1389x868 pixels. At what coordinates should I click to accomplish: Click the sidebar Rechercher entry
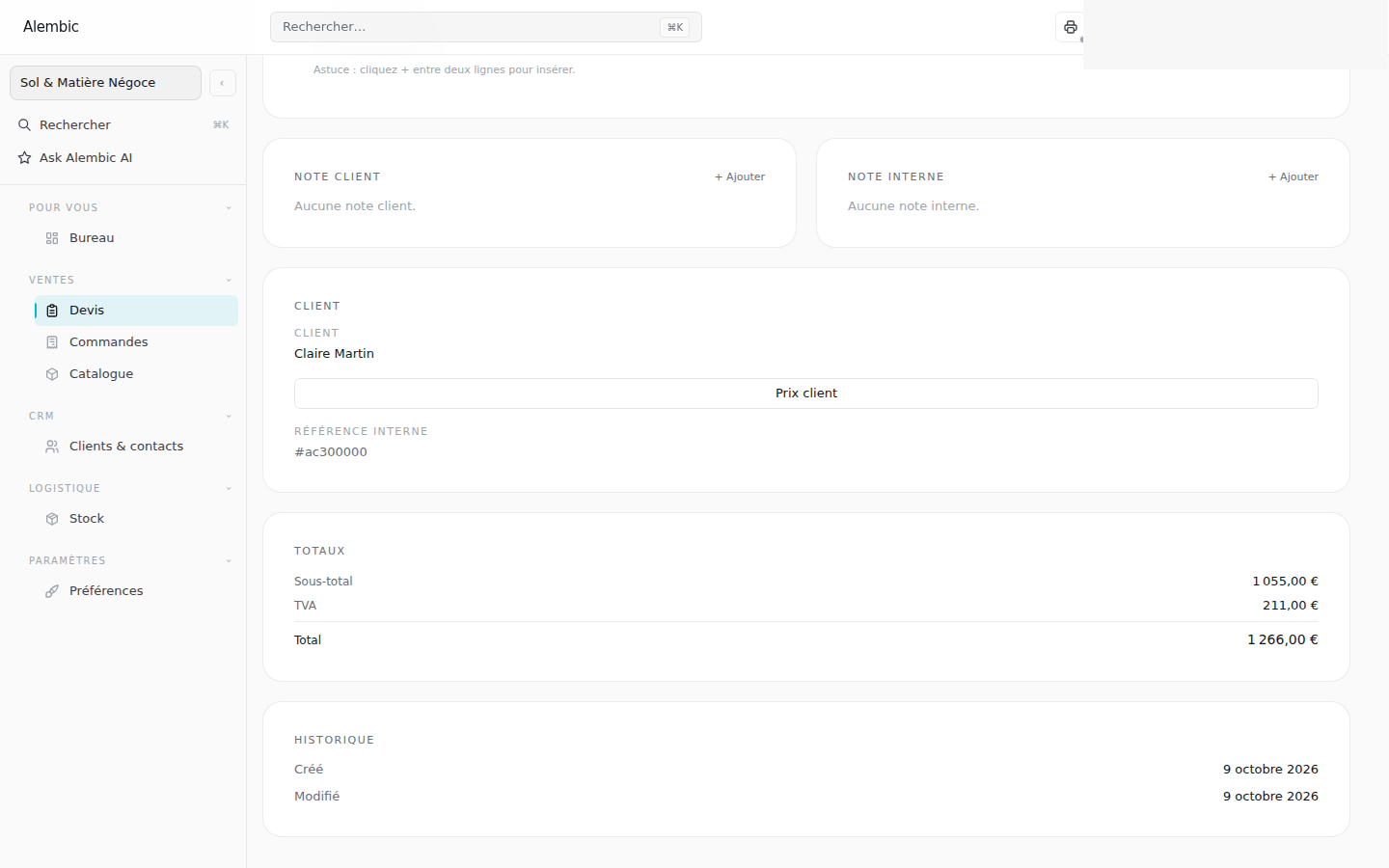(123, 125)
